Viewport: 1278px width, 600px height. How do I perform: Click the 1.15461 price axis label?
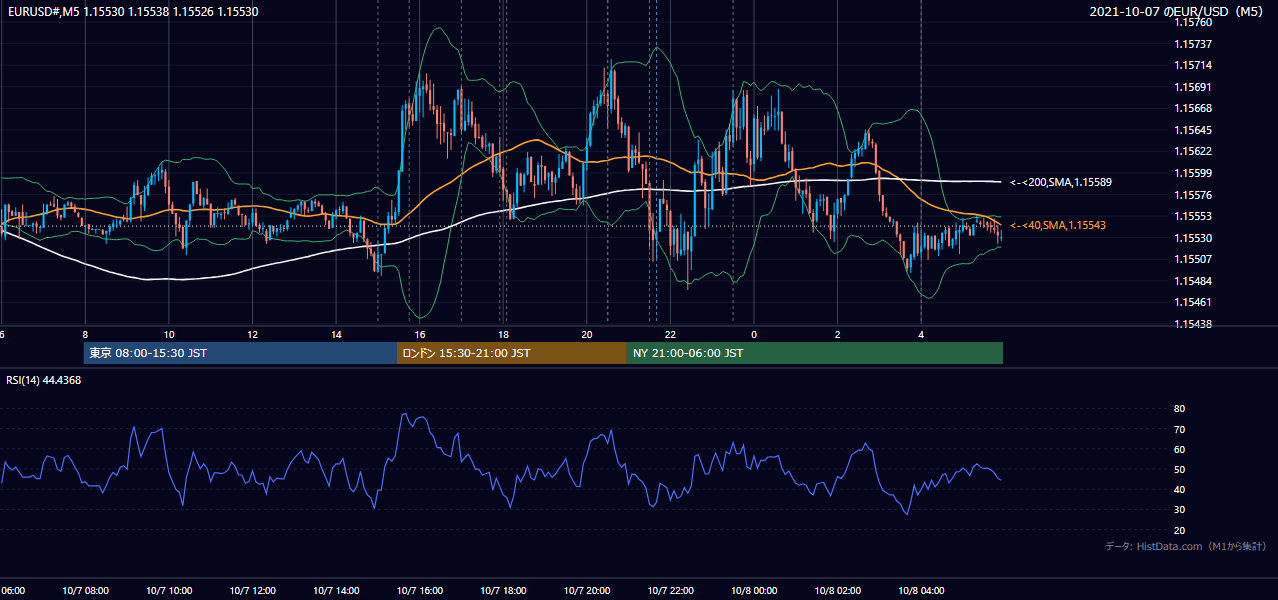pyautogui.click(x=1193, y=302)
